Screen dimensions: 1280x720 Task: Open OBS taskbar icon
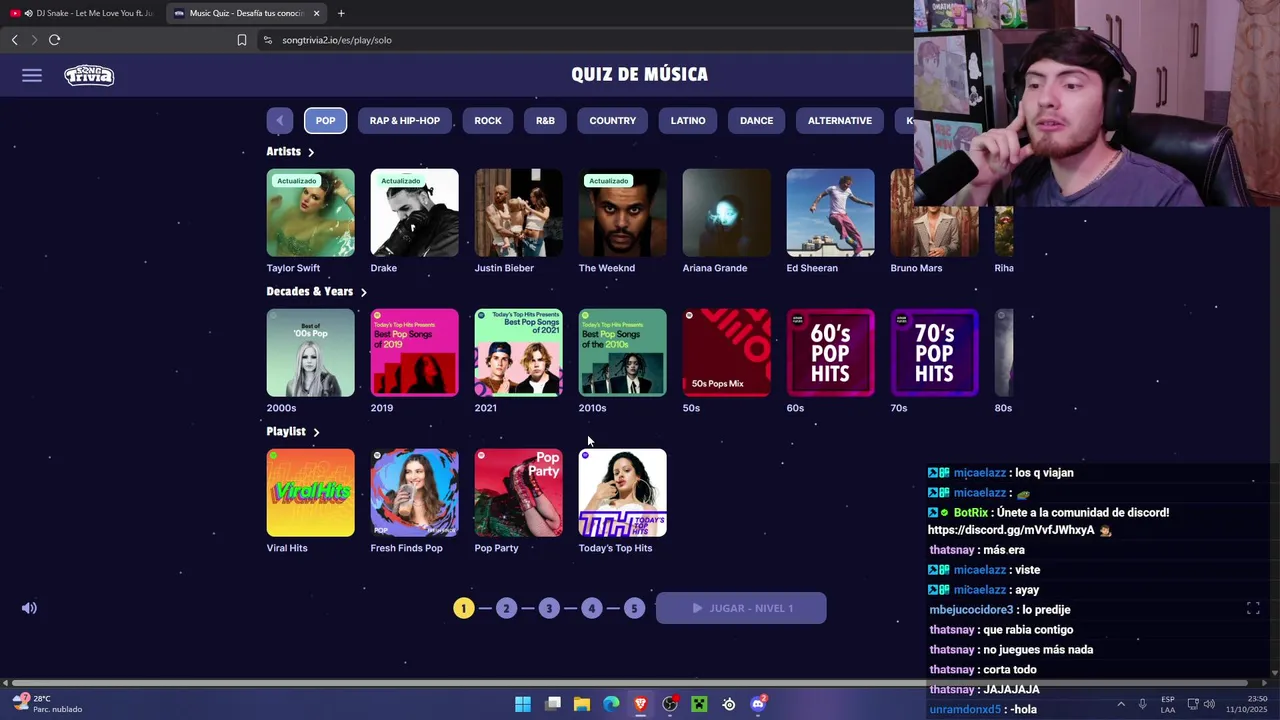[x=670, y=704]
